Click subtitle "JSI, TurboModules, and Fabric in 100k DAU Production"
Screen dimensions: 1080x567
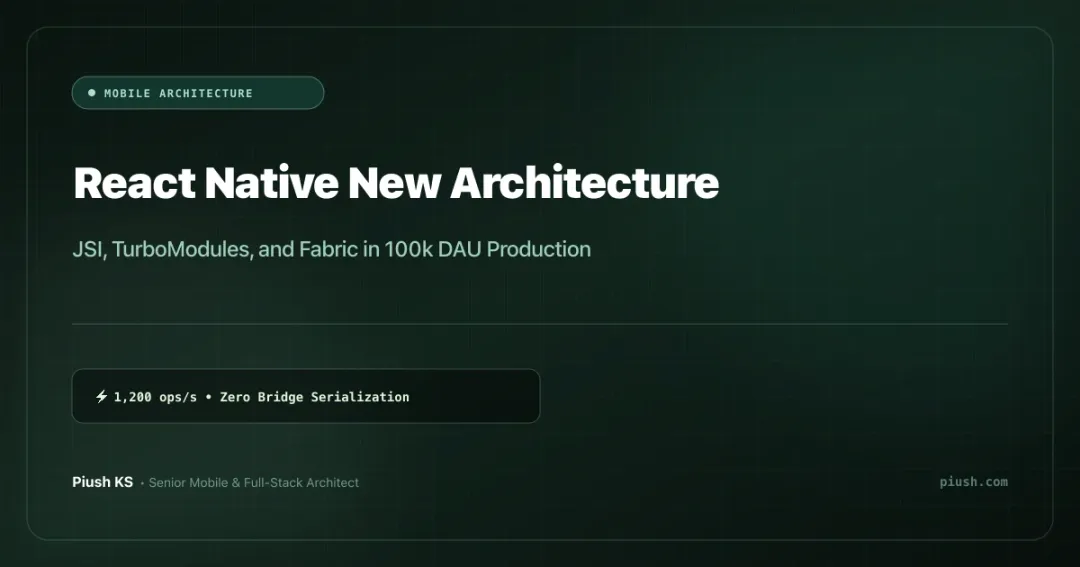(331, 249)
